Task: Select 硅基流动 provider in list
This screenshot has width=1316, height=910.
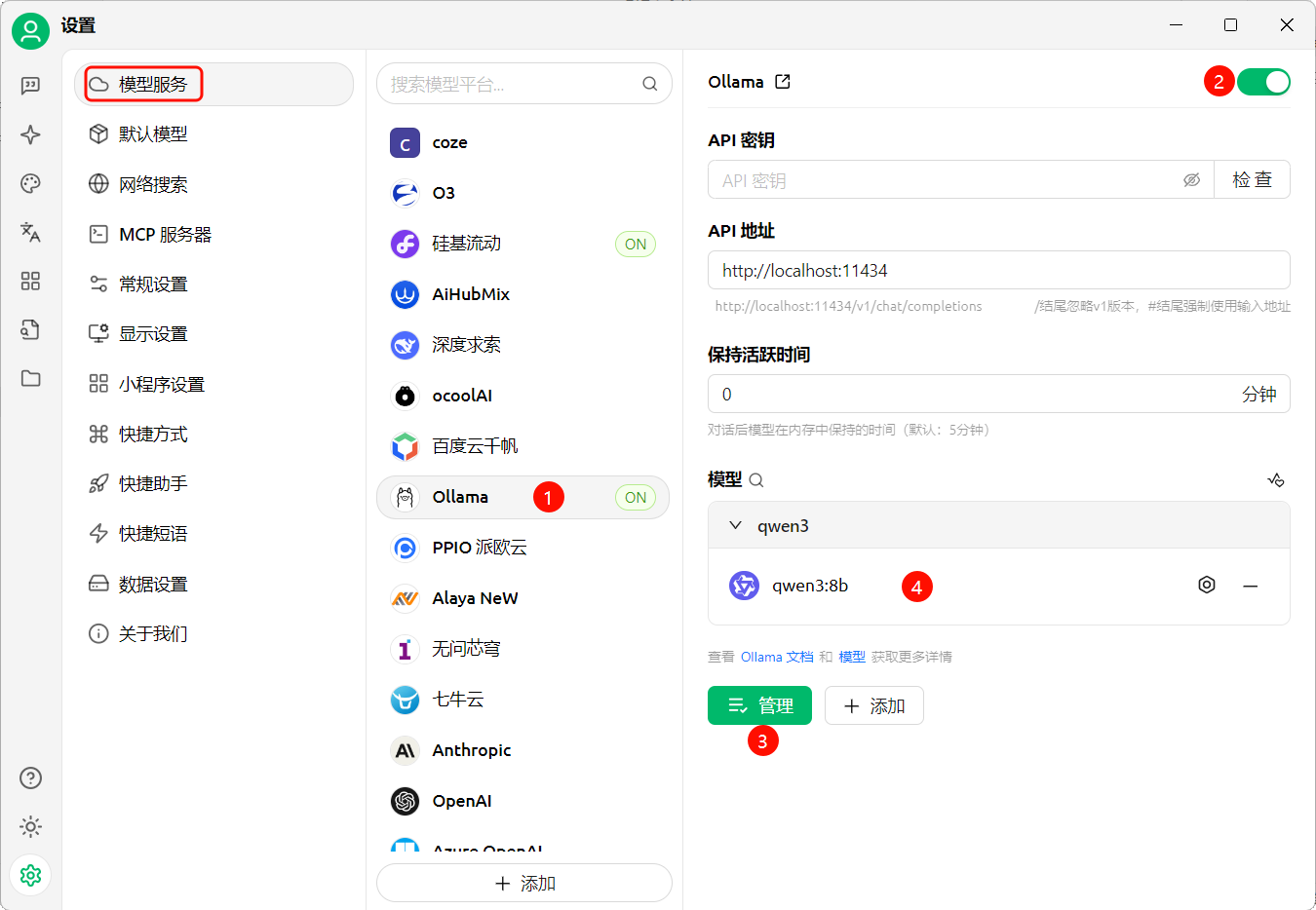Action: click(x=523, y=244)
